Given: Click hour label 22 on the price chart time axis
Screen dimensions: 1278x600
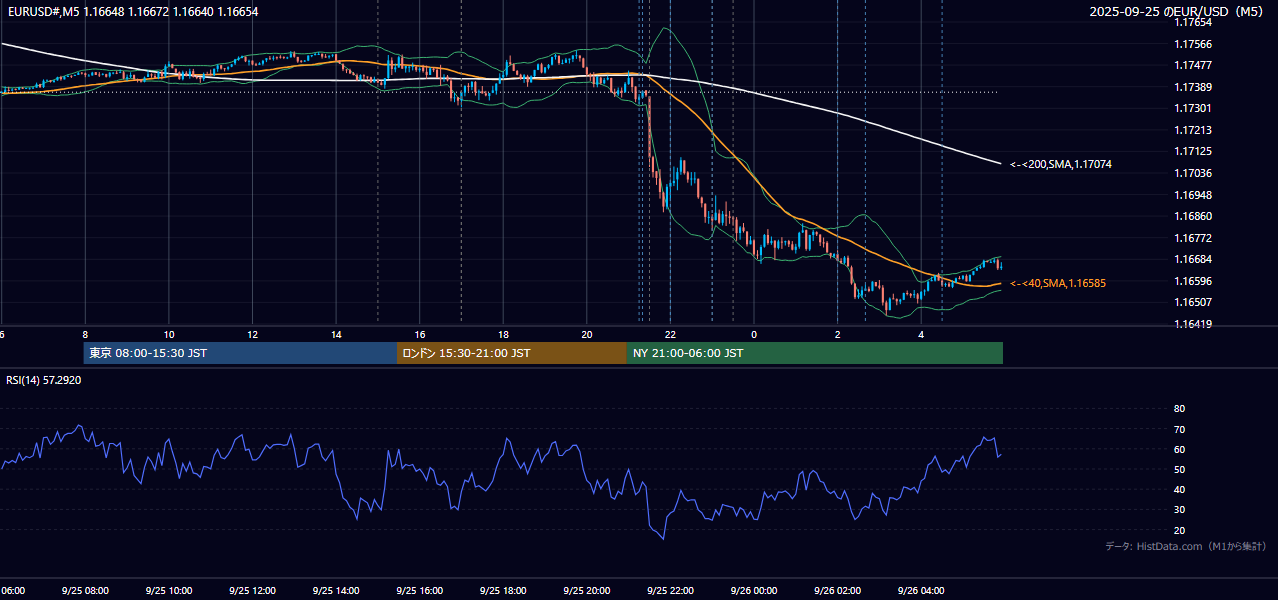Looking at the screenshot, I should (x=671, y=334).
